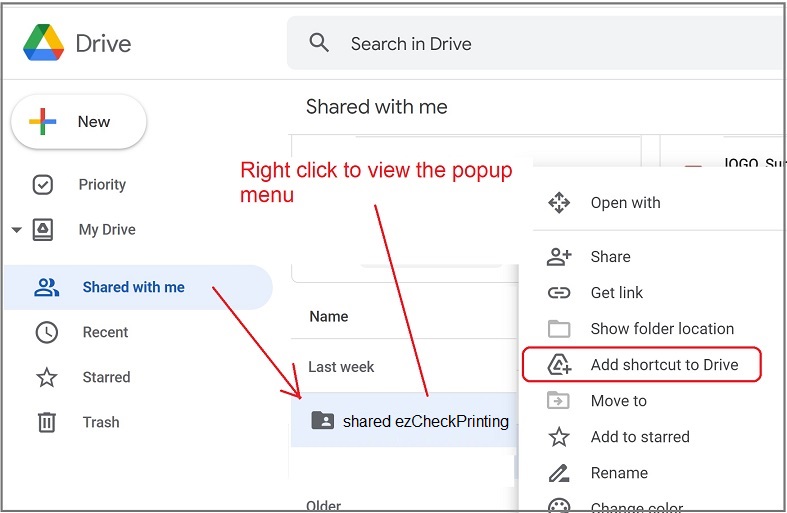This screenshot has height=513, width=787.
Task: Click the Shared with me people icon
Action: 47,287
